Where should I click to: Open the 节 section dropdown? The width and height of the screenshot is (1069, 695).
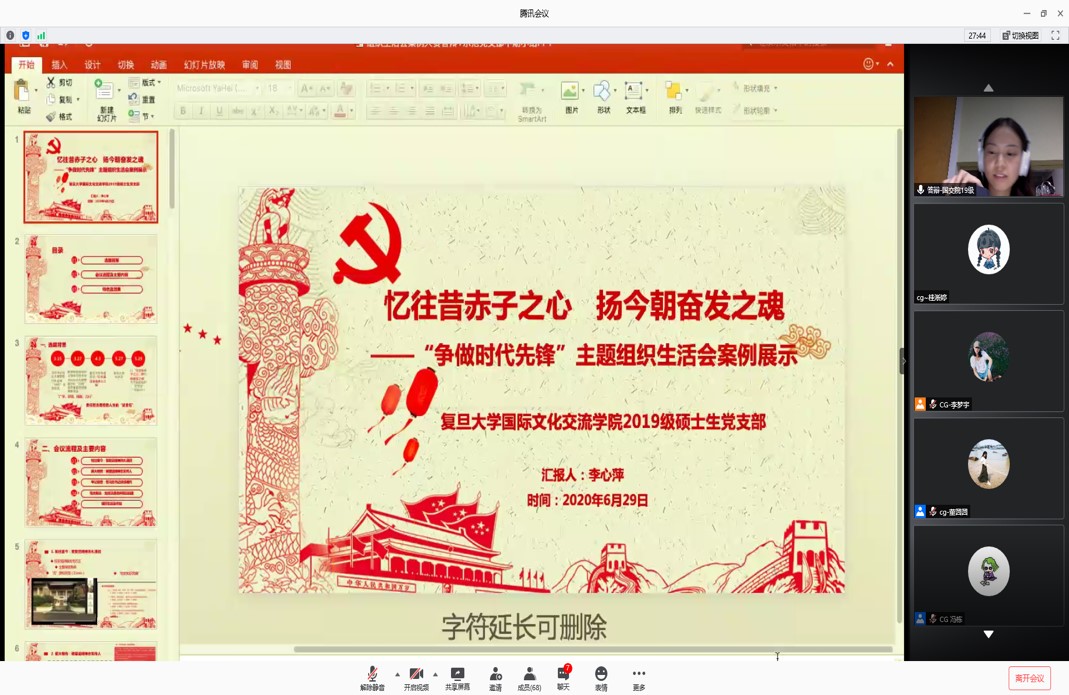tap(142, 117)
